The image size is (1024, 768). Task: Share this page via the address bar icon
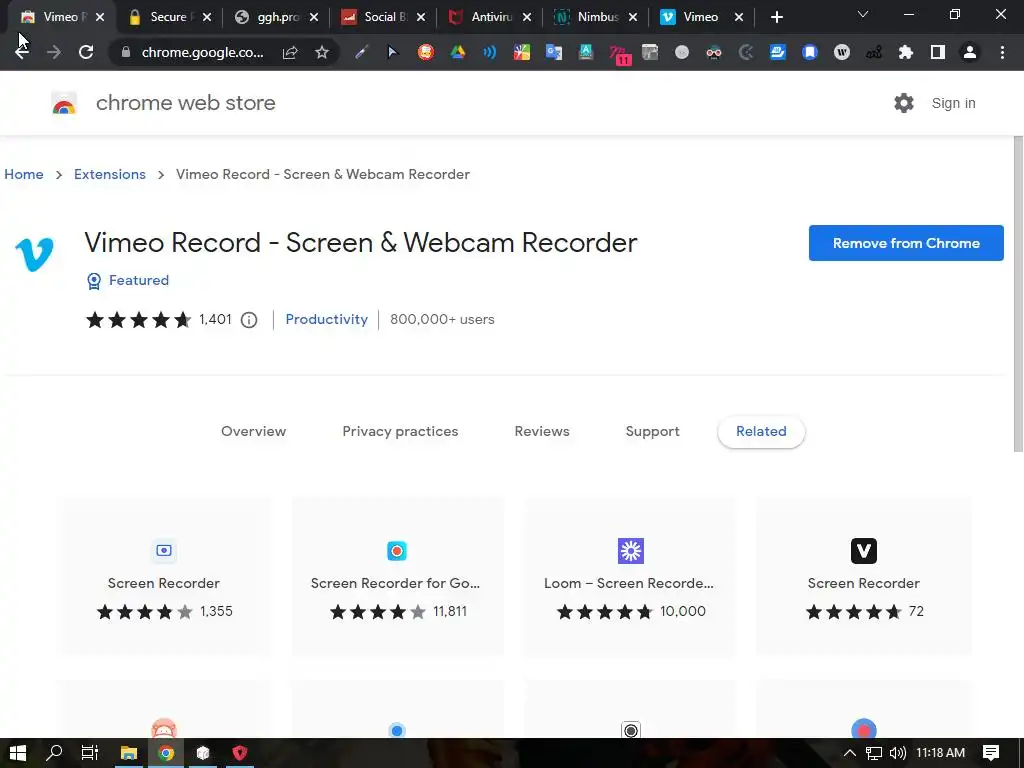click(x=290, y=52)
